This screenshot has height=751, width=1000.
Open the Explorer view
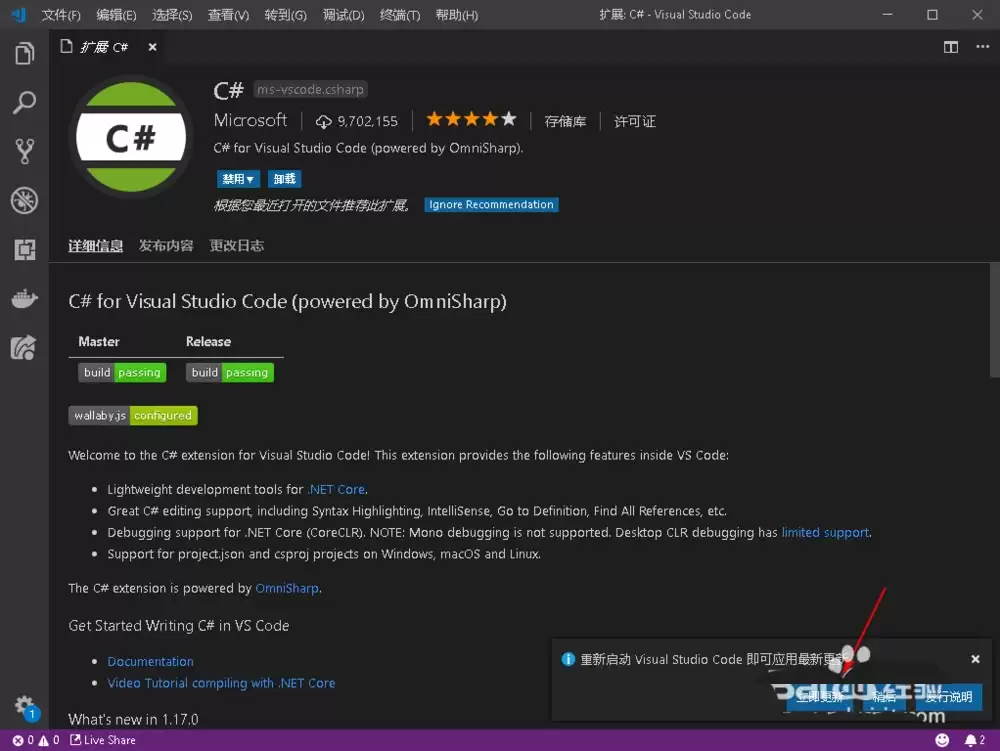(25, 54)
